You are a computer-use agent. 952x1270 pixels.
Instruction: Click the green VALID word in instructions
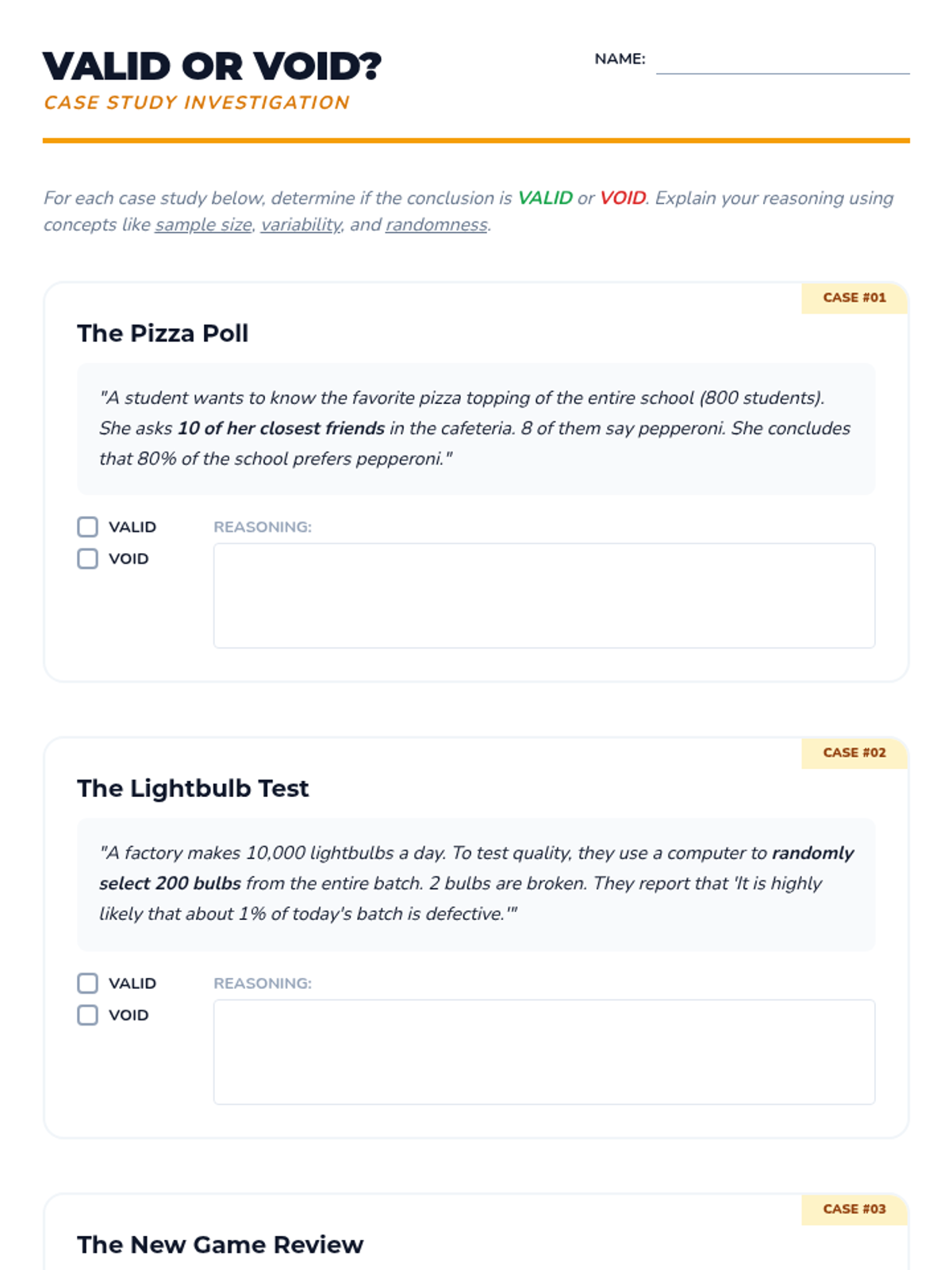(x=545, y=198)
